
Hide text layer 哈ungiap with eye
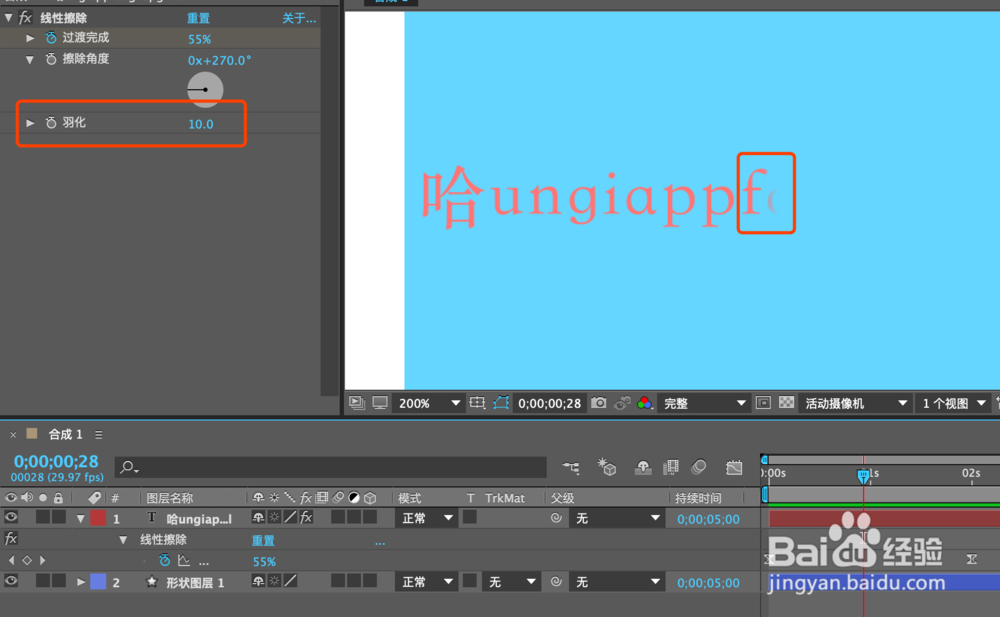tap(11, 517)
